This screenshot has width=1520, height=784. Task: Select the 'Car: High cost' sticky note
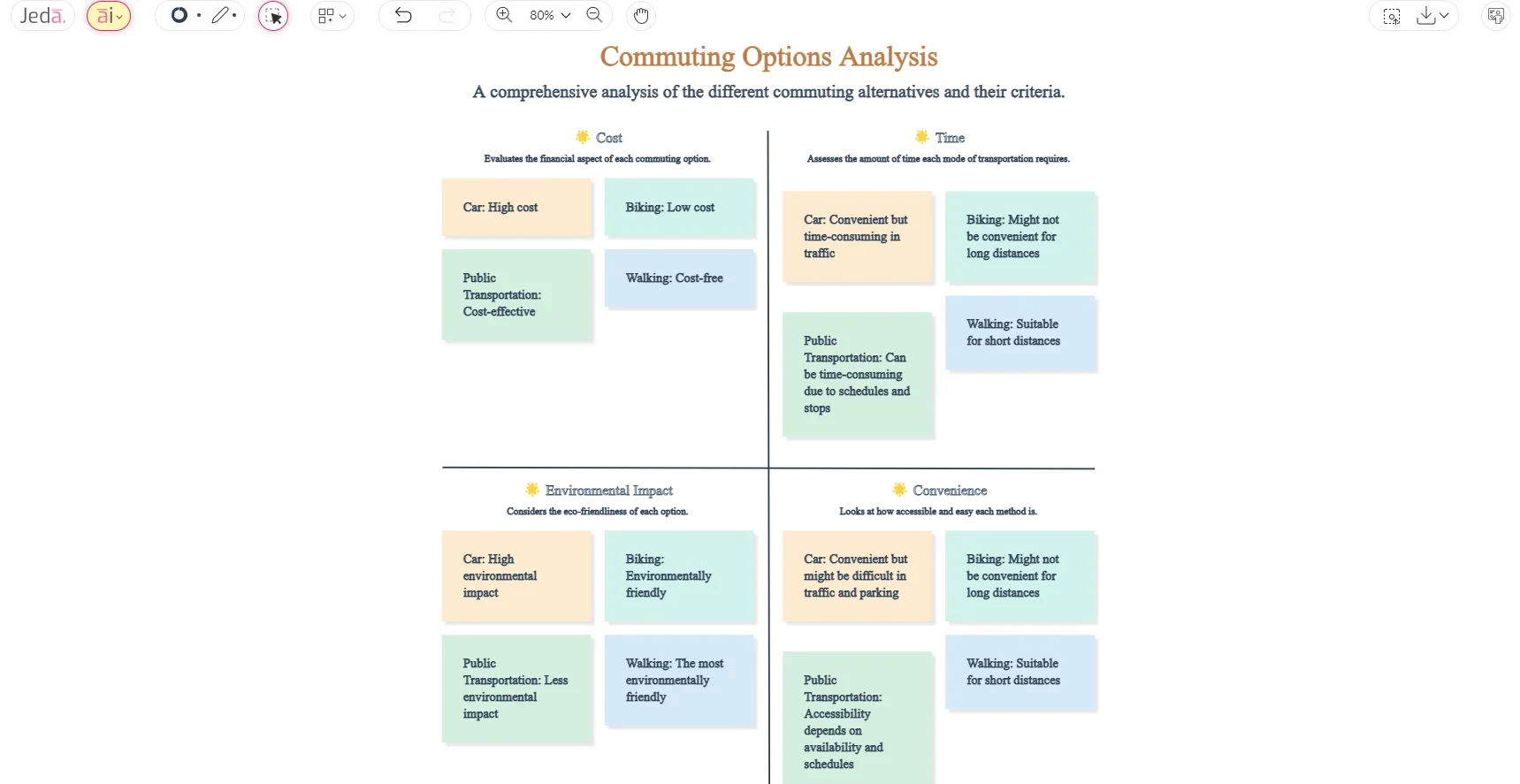pos(516,207)
